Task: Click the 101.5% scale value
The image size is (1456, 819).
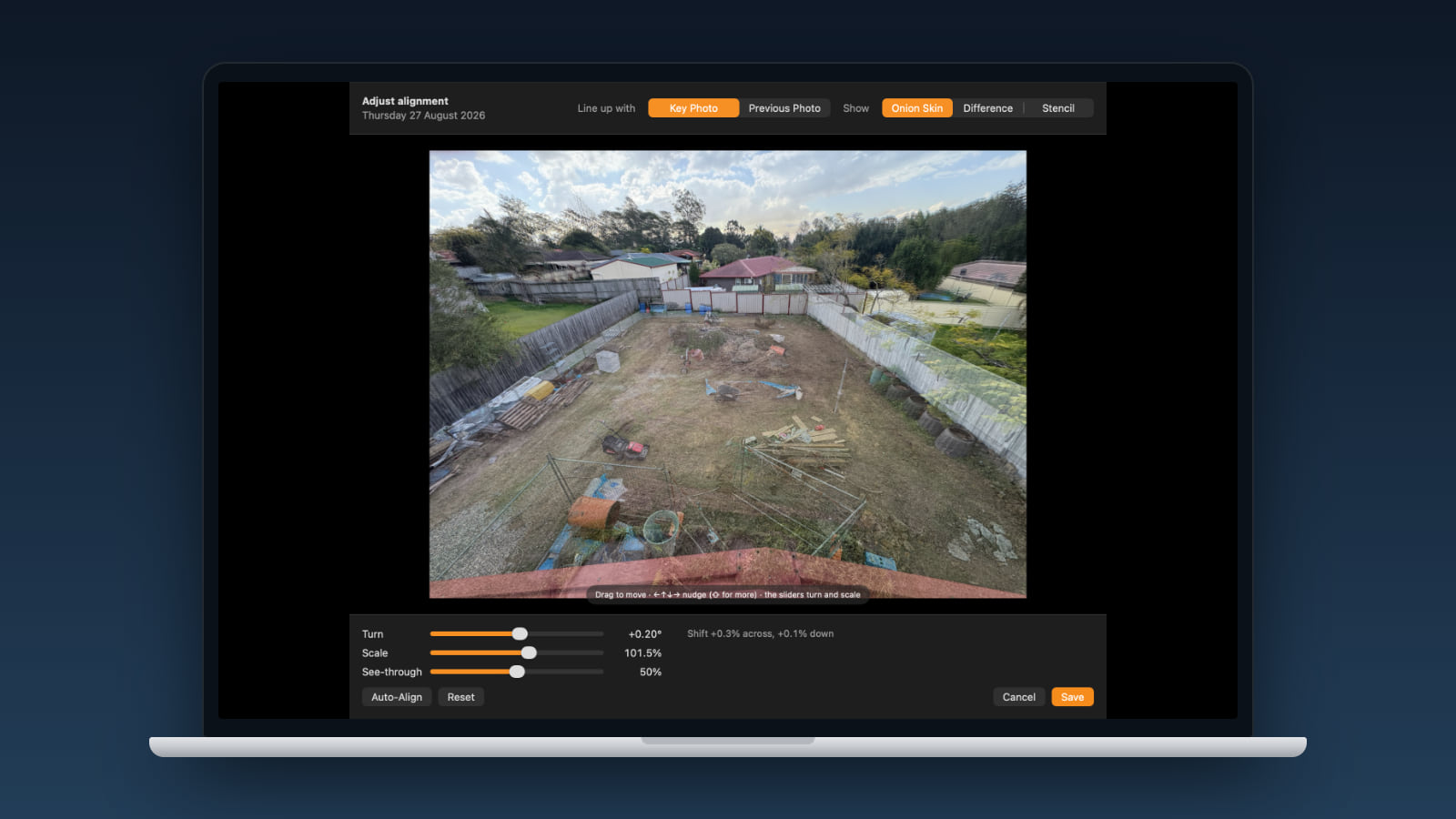Action: coord(642,653)
